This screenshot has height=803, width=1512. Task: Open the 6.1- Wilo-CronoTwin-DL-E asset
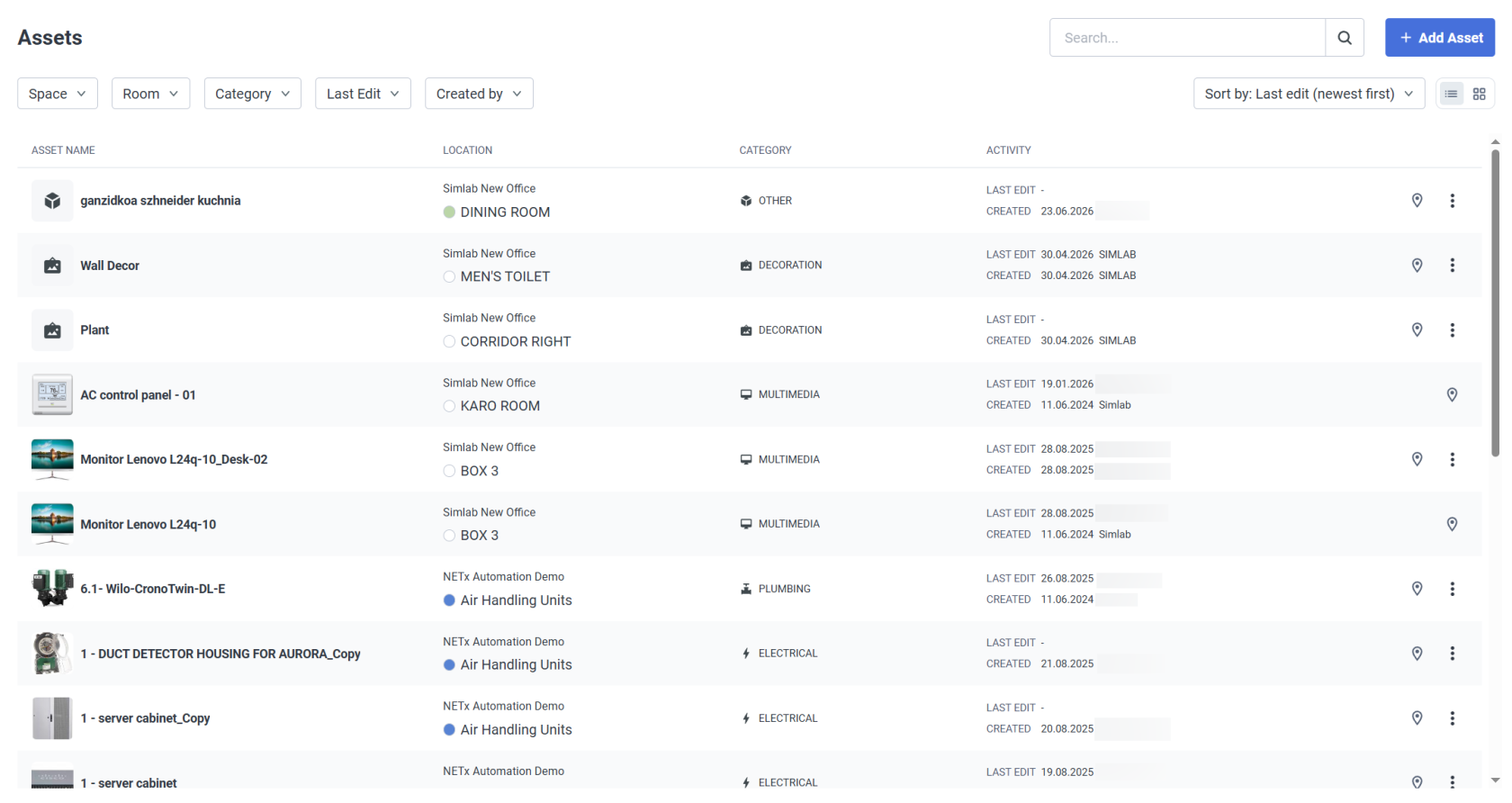coord(153,589)
